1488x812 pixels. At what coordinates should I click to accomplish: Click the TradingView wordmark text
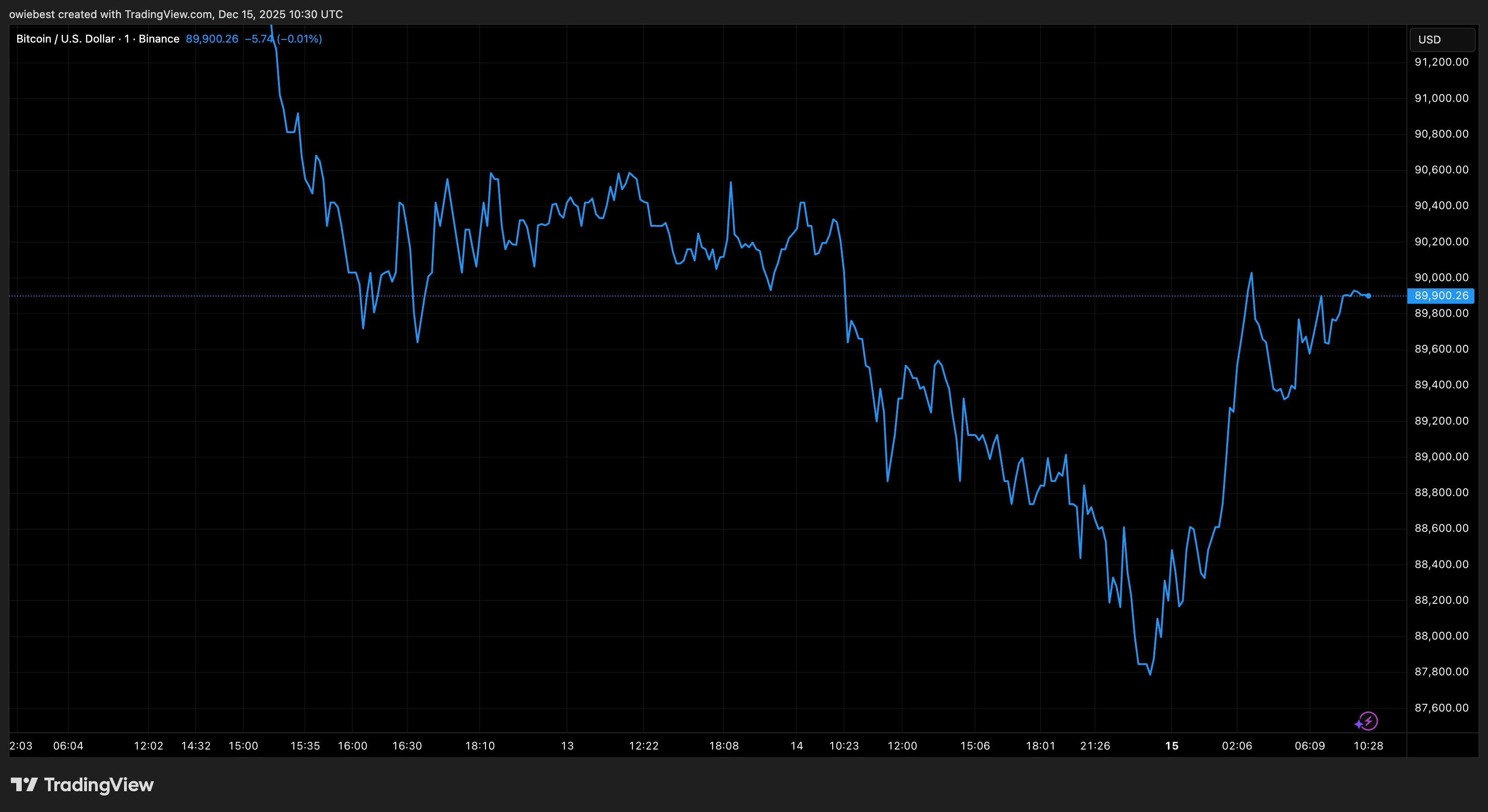pyautogui.click(x=99, y=784)
